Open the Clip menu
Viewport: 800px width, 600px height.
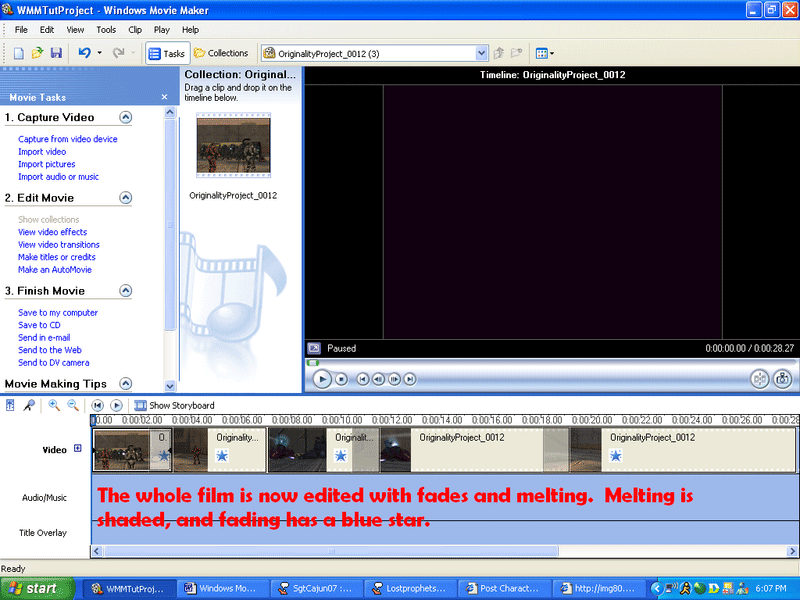click(x=135, y=30)
